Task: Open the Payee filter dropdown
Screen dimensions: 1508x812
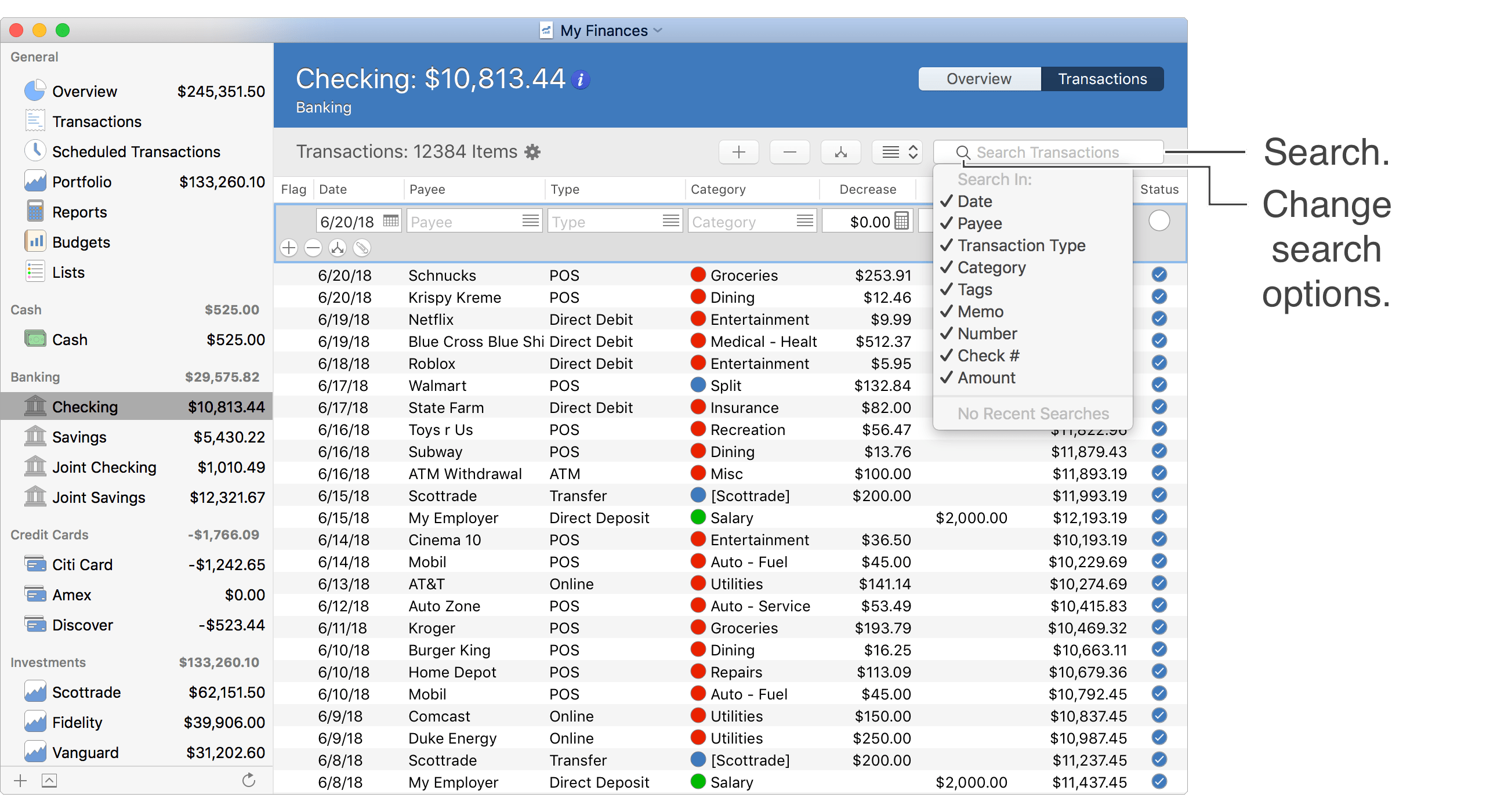Action: pos(530,221)
